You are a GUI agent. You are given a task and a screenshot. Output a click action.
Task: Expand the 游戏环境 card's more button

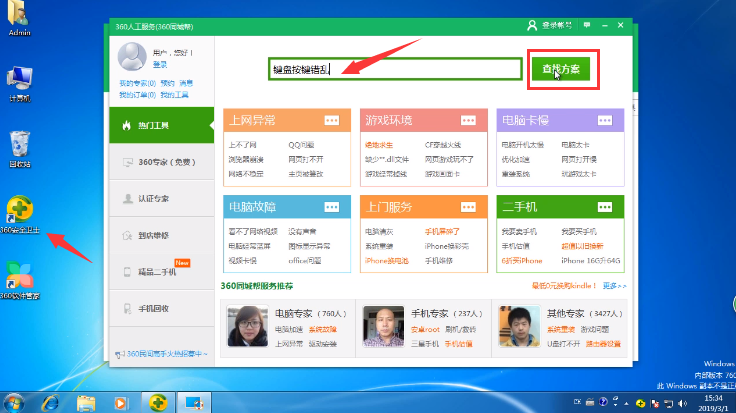click(x=467, y=121)
